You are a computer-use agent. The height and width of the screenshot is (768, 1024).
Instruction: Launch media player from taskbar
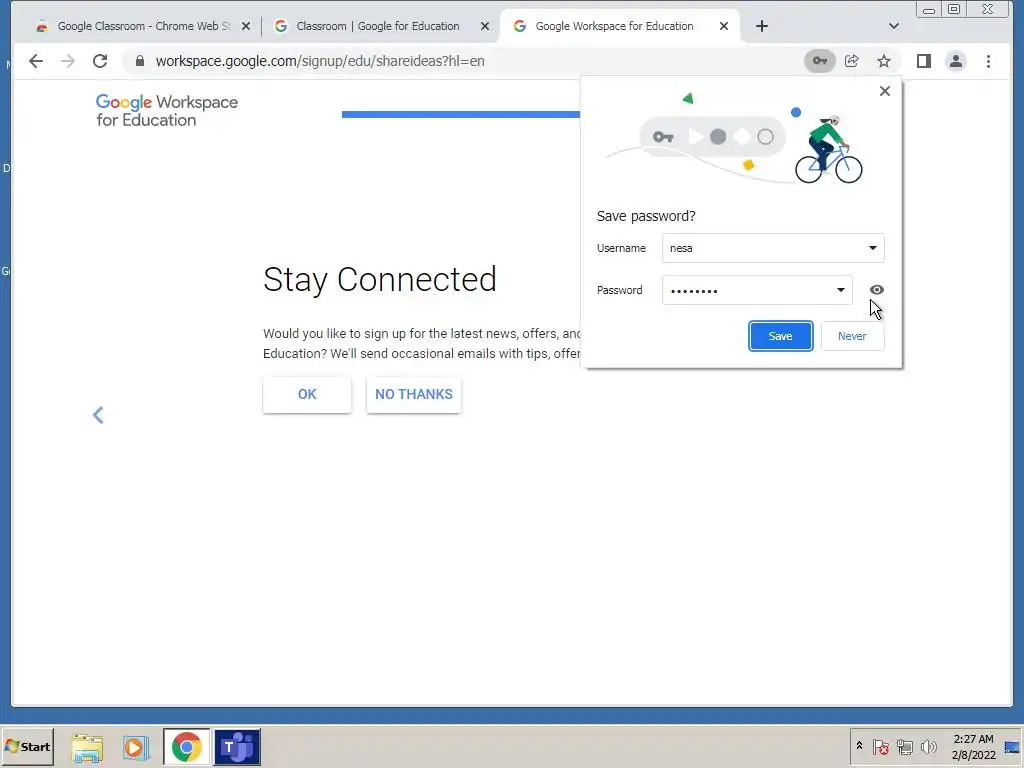(x=136, y=746)
